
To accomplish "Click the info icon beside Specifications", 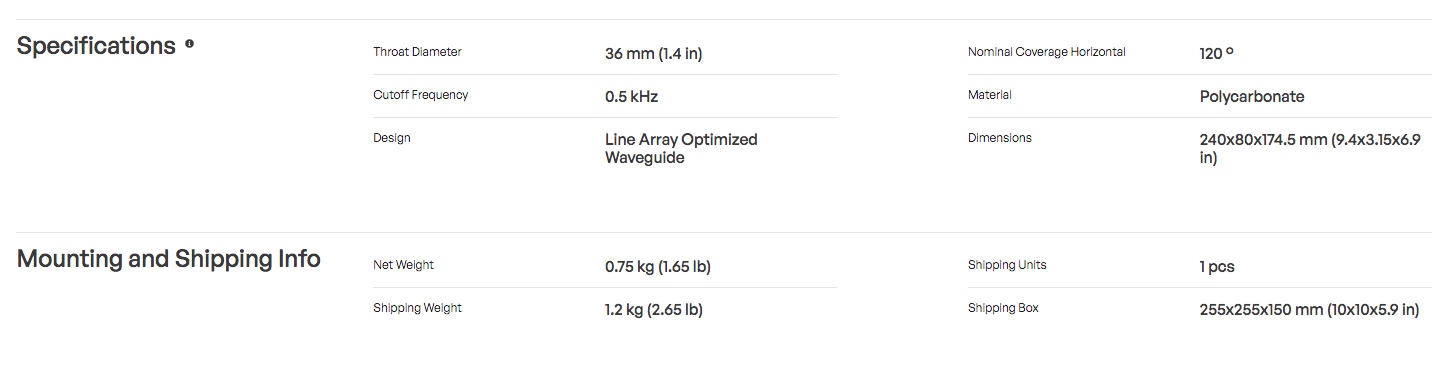I will pos(190,44).
